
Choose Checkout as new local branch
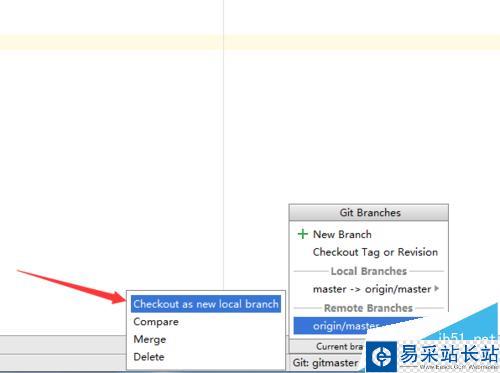coord(206,304)
